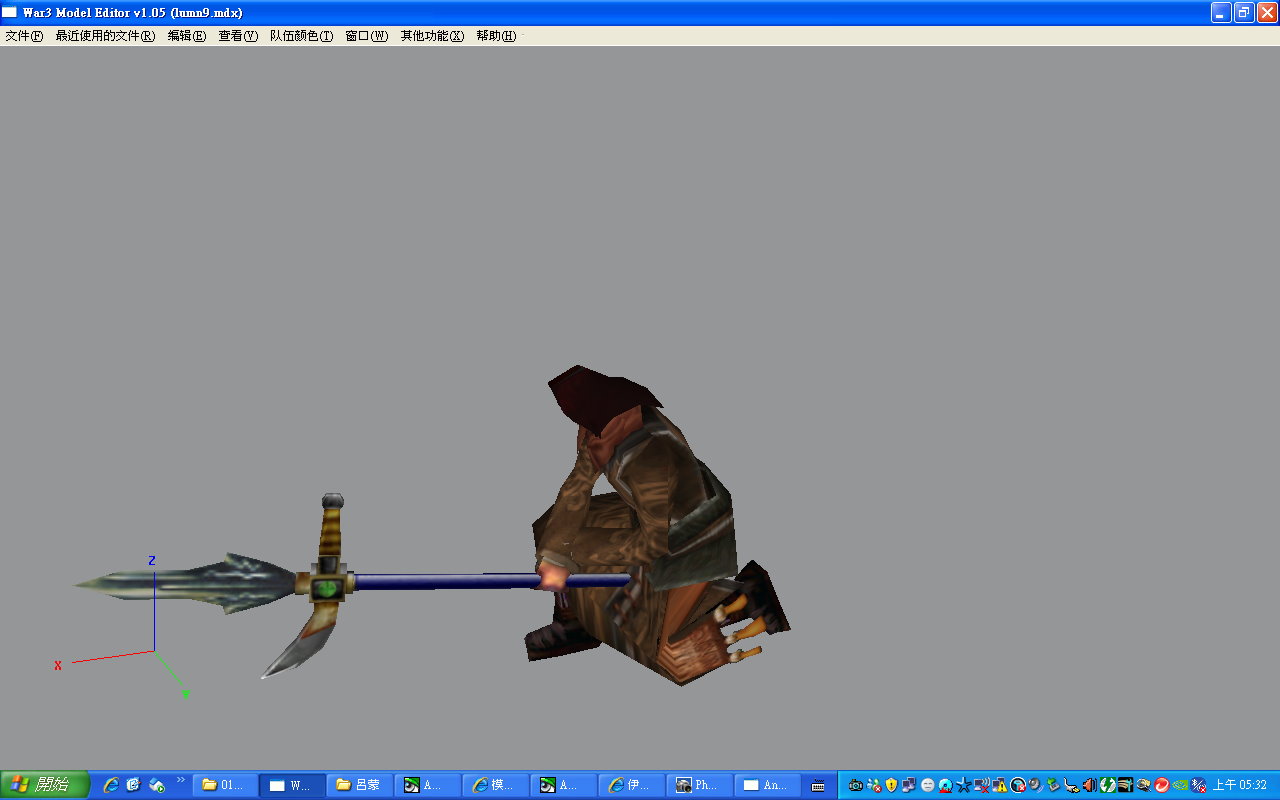This screenshot has width=1280, height=800.
Task: Click the spear blade on the model
Action: [x=185, y=582]
